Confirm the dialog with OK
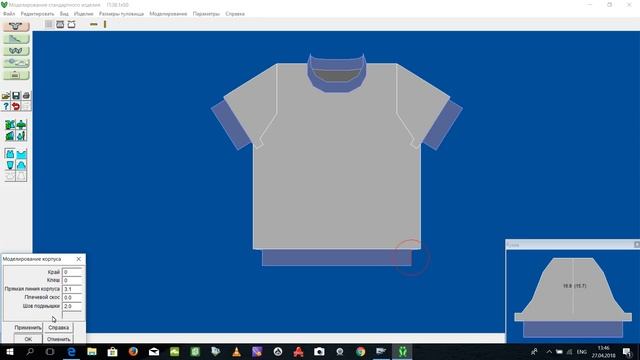The image size is (640, 360). [28, 339]
